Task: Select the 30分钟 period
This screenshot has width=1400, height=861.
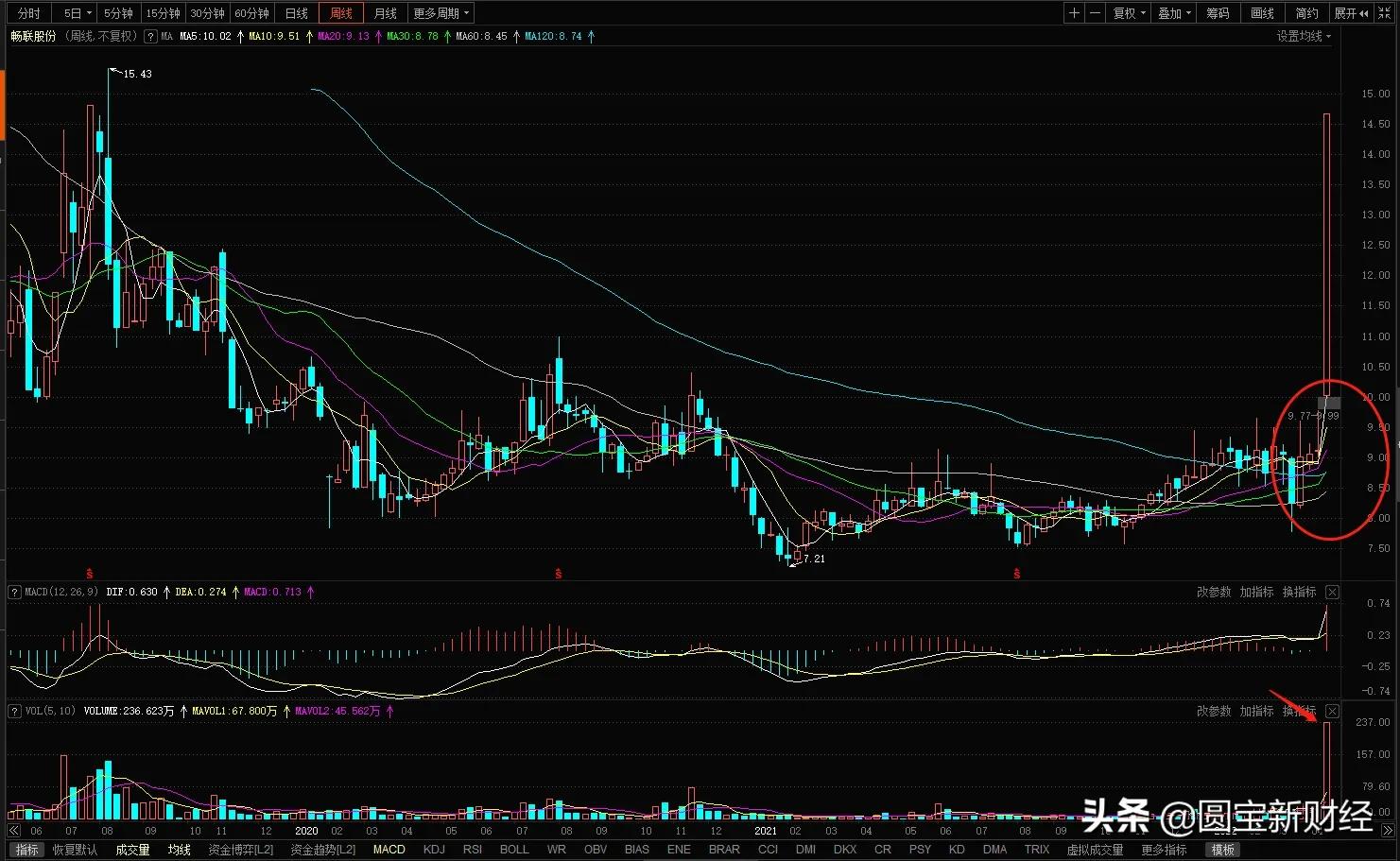Action: point(208,13)
